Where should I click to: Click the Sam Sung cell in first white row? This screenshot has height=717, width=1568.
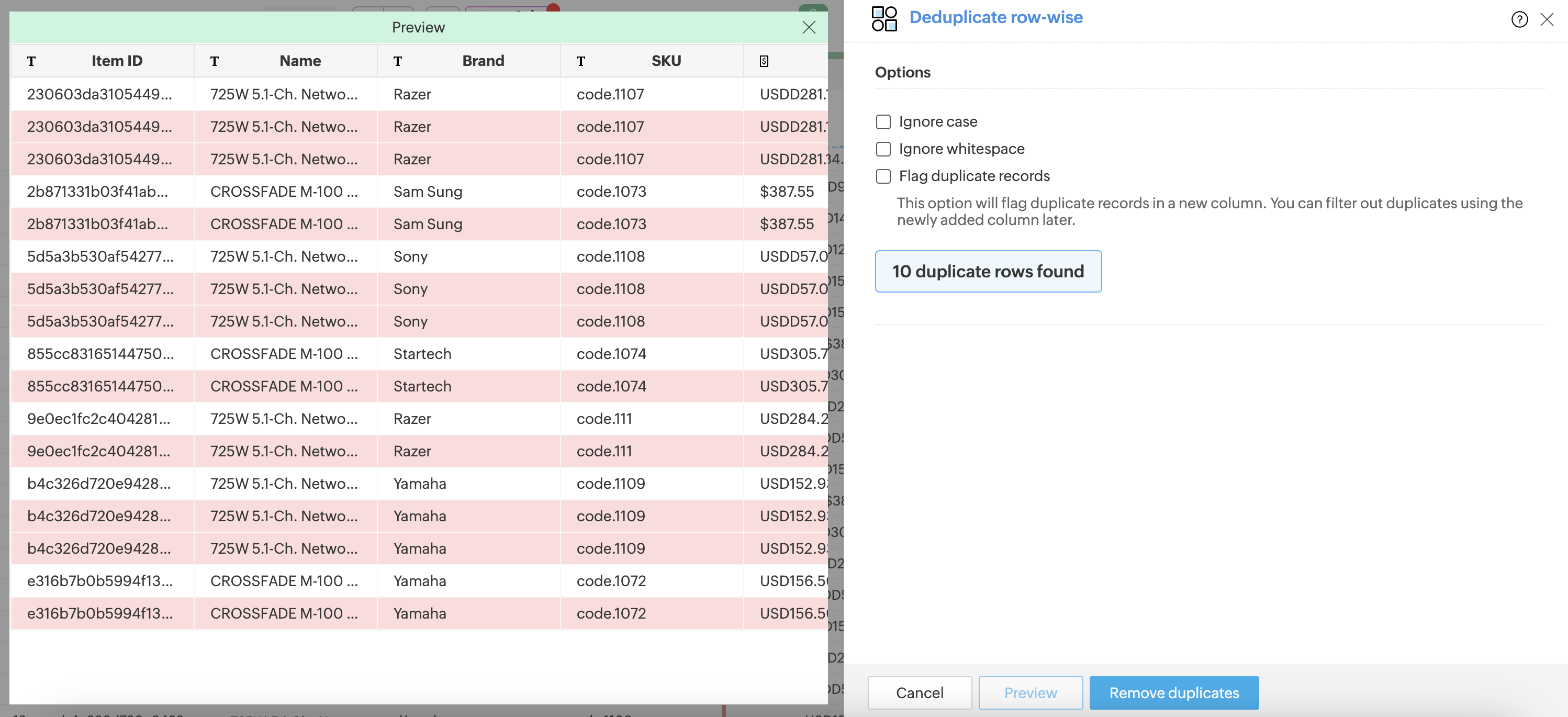(x=428, y=192)
